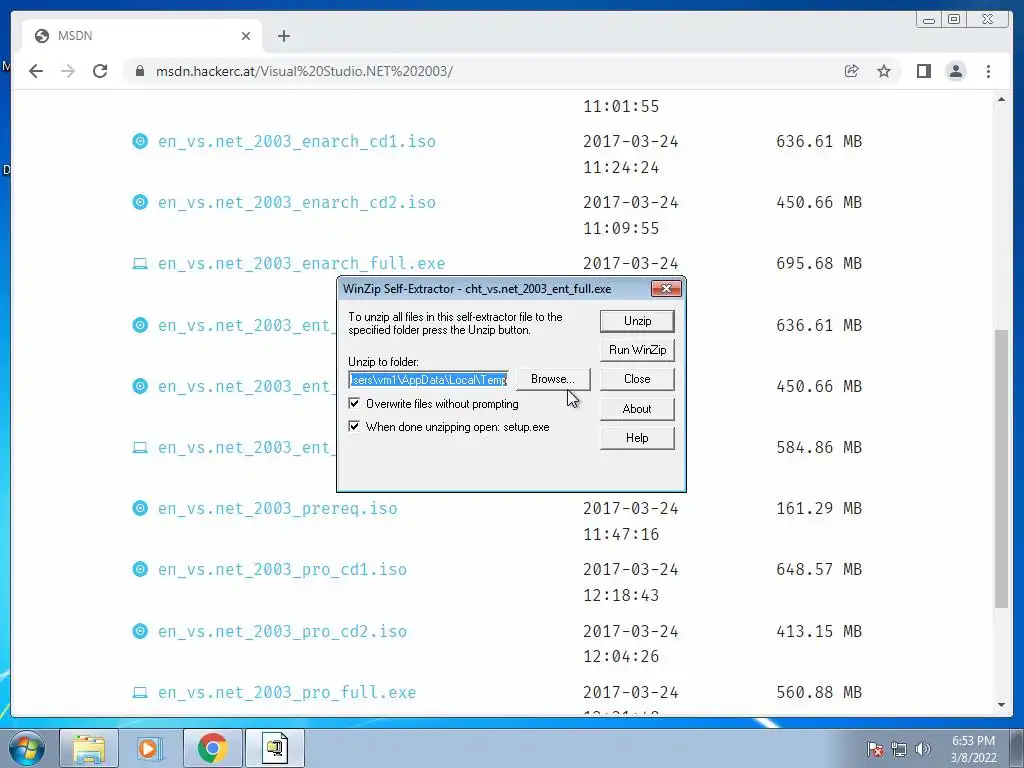
Task: Open Windows Explorer from taskbar
Action: [89, 748]
